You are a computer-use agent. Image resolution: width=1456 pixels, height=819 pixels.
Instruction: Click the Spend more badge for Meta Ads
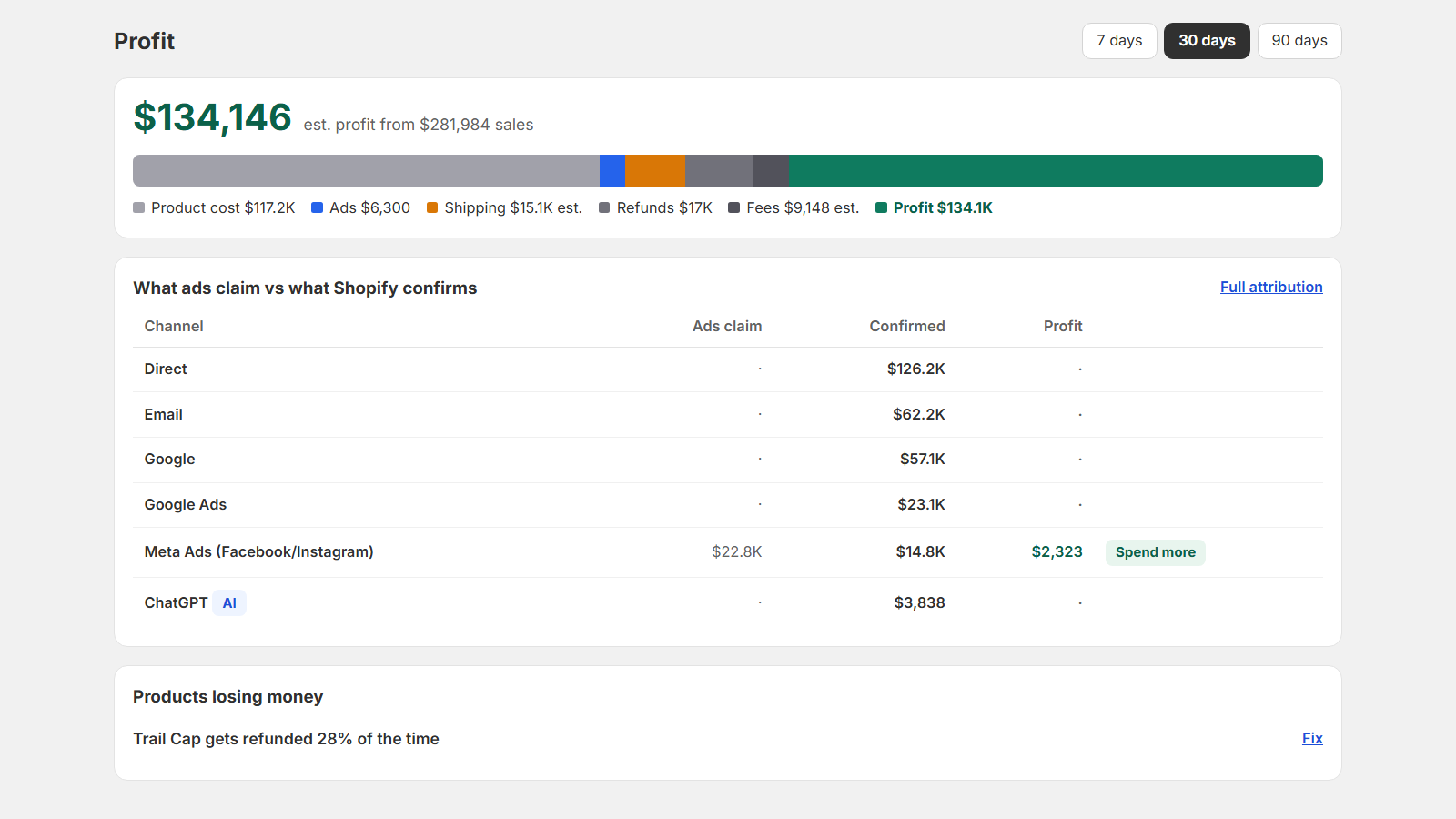click(x=1156, y=552)
